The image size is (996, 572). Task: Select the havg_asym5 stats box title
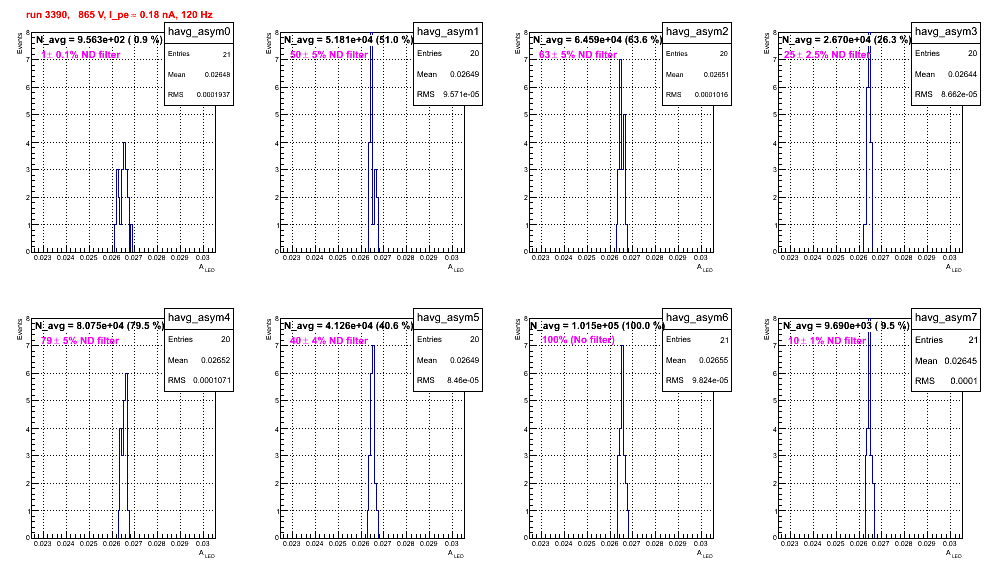[448, 317]
